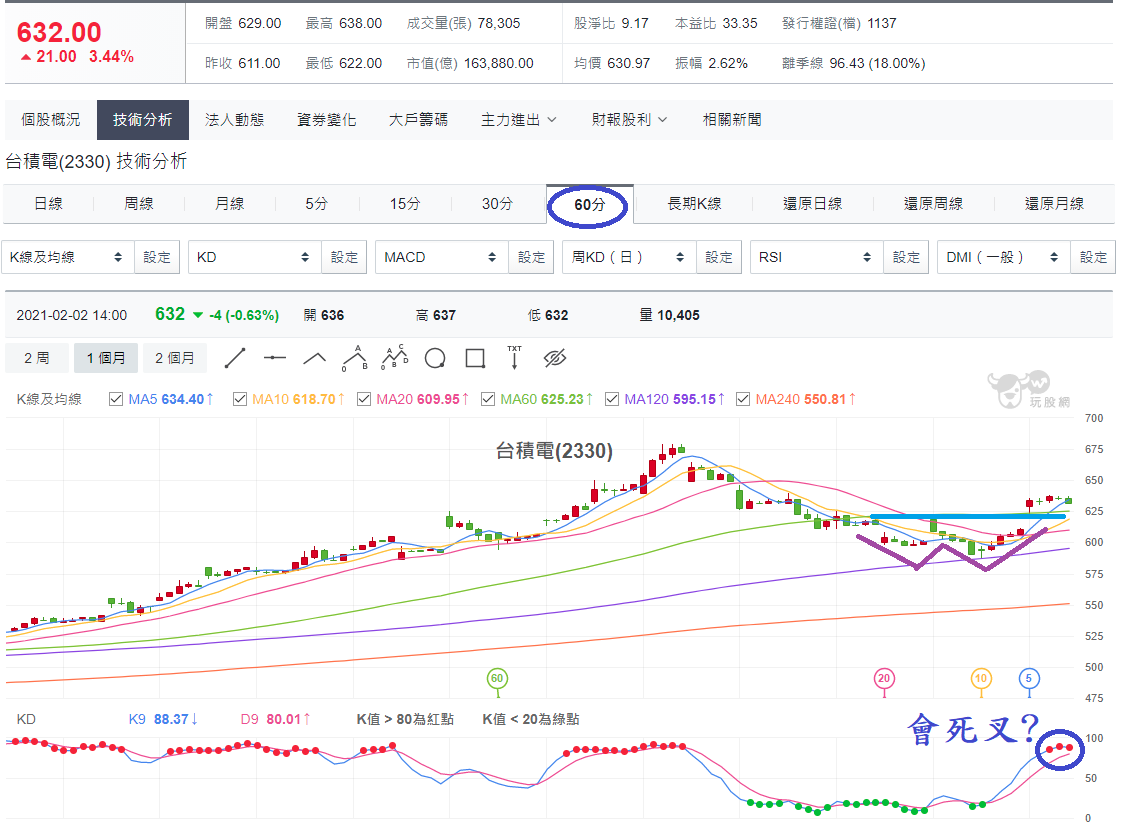Set chart range to 2 個月
Viewport: 1122px width, 830px height.
(x=175, y=358)
